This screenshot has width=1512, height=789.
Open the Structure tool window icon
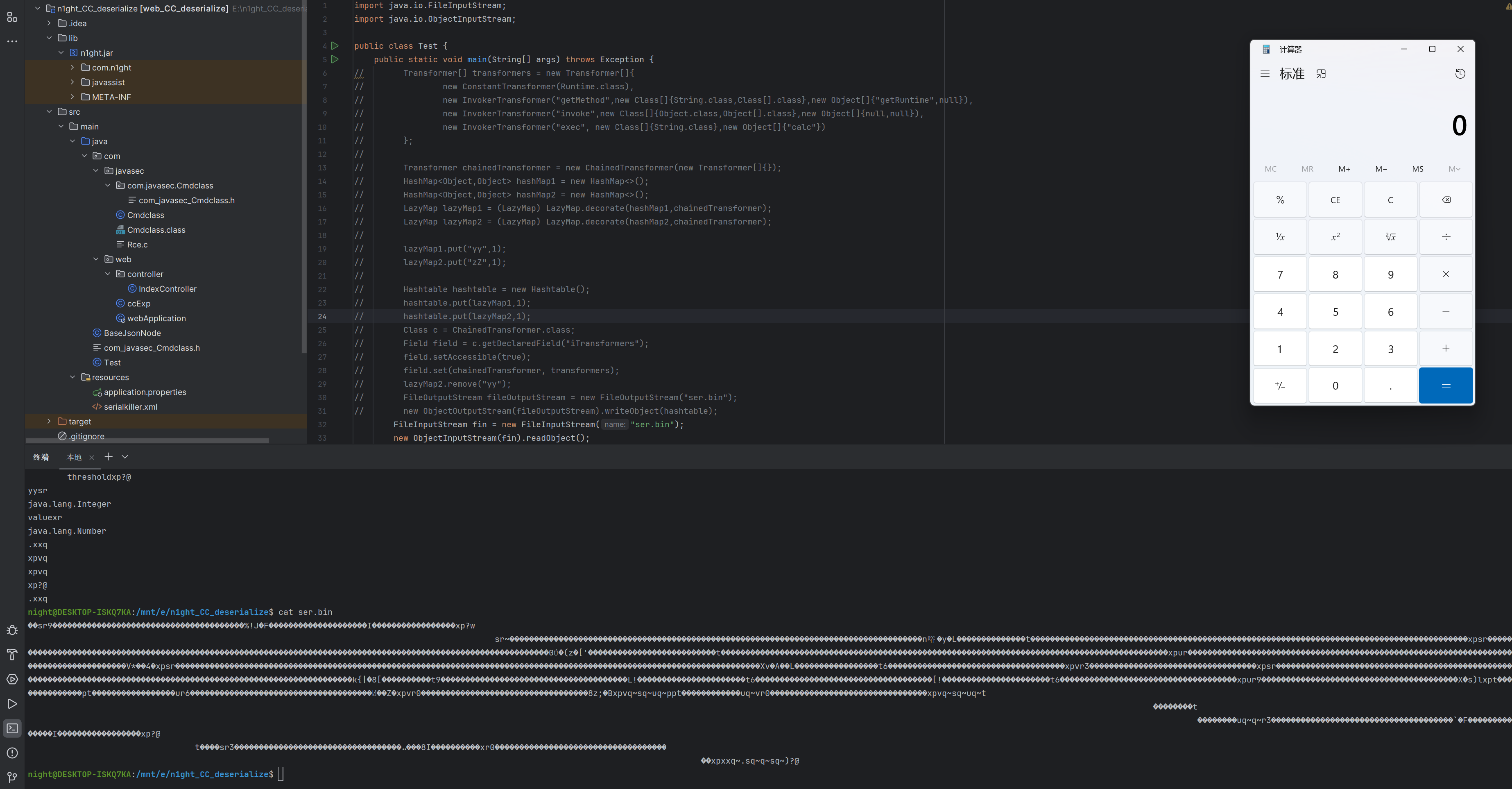(12, 17)
